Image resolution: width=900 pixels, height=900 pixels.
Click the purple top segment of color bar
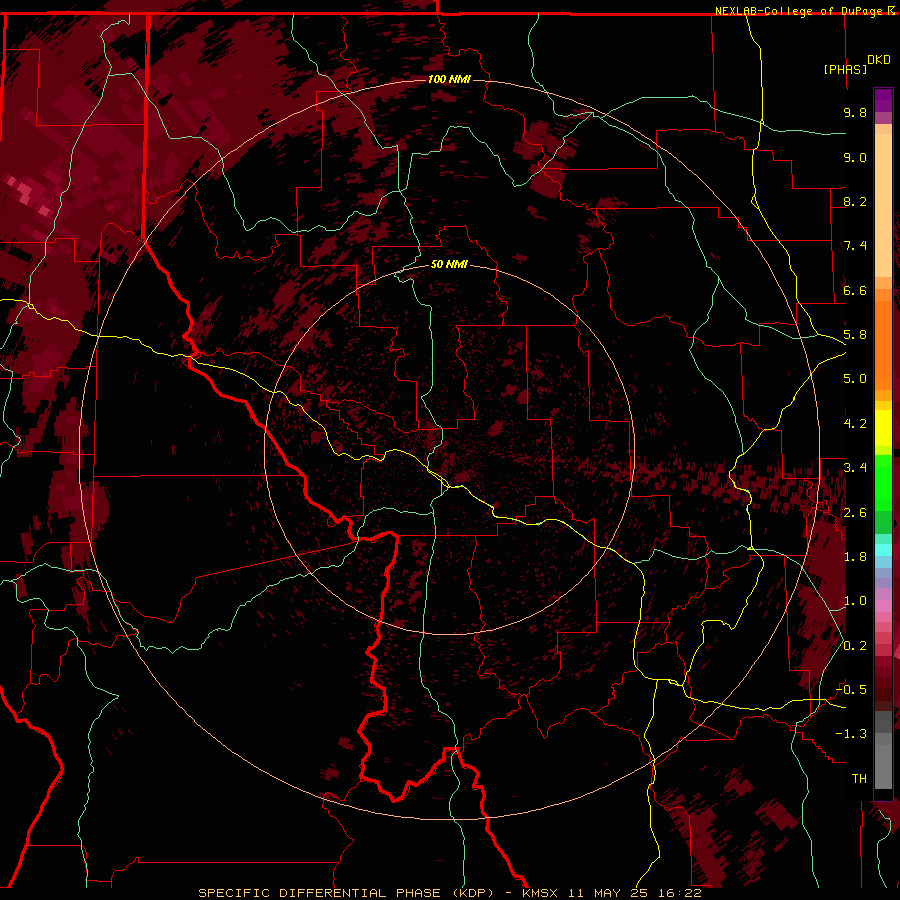tap(883, 100)
